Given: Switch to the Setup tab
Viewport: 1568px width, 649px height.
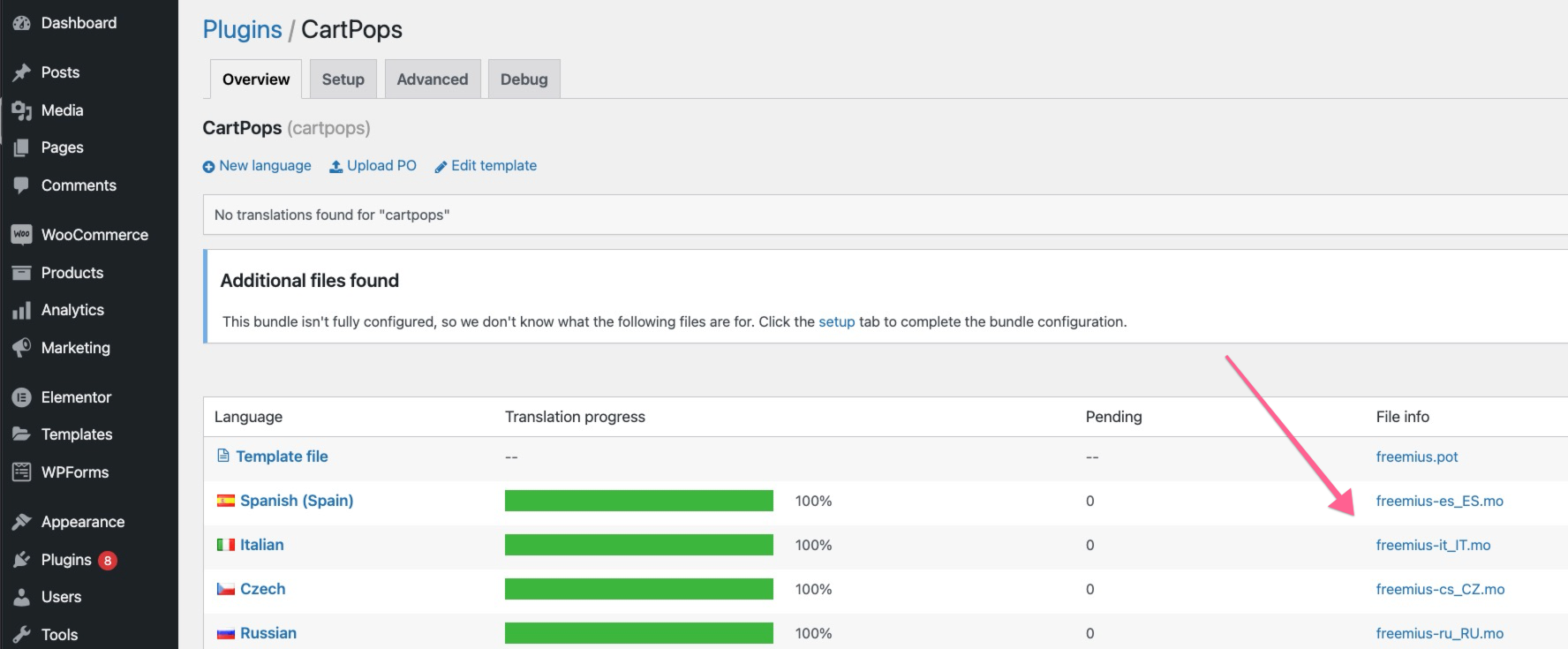Looking at the screenshot, I should click(343, 79).
